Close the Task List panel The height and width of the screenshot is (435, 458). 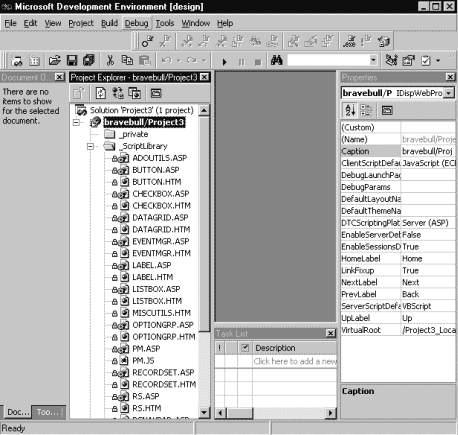tap(330, 333)
